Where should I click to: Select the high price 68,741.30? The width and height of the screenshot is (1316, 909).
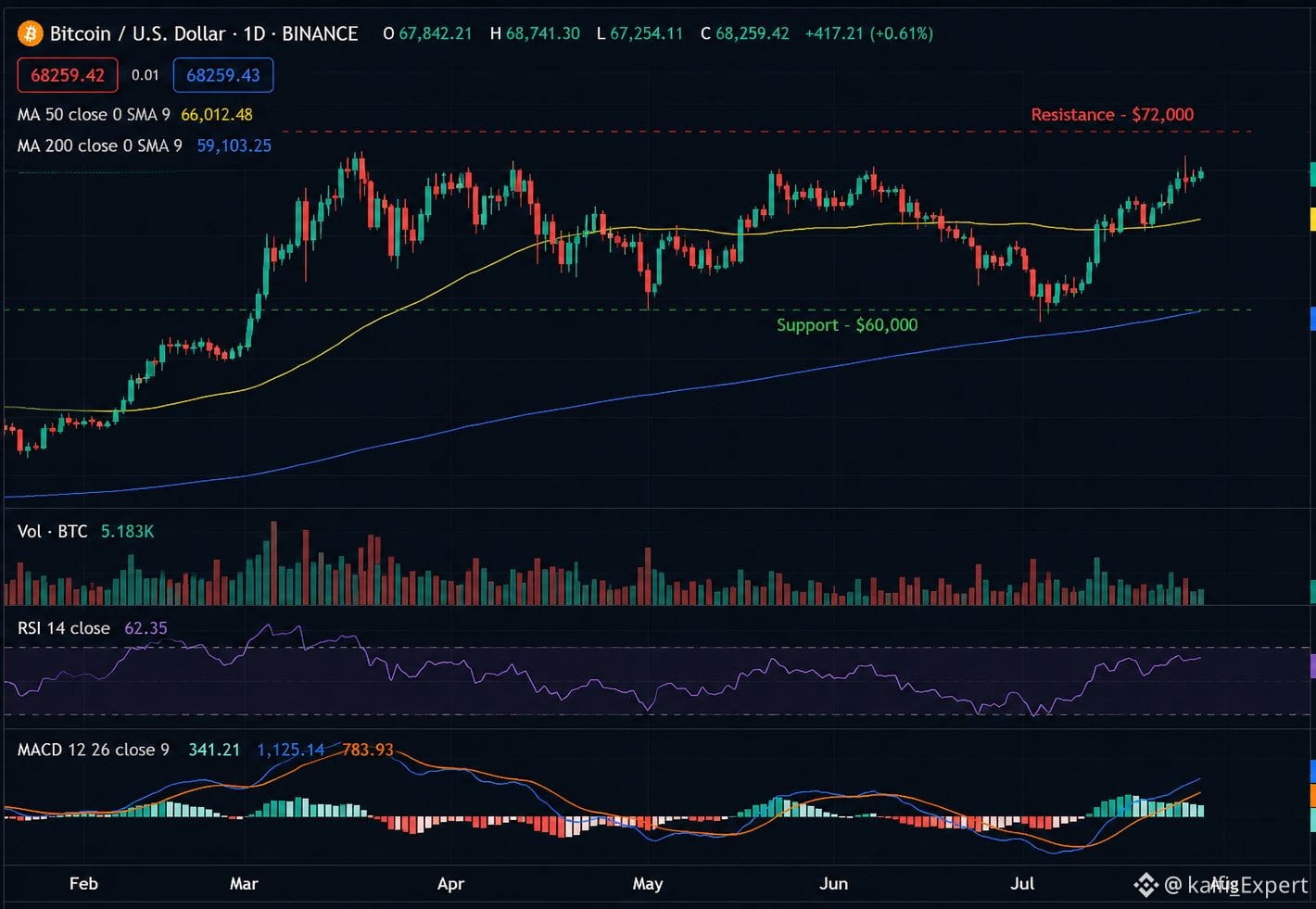(x=543, y=33)
